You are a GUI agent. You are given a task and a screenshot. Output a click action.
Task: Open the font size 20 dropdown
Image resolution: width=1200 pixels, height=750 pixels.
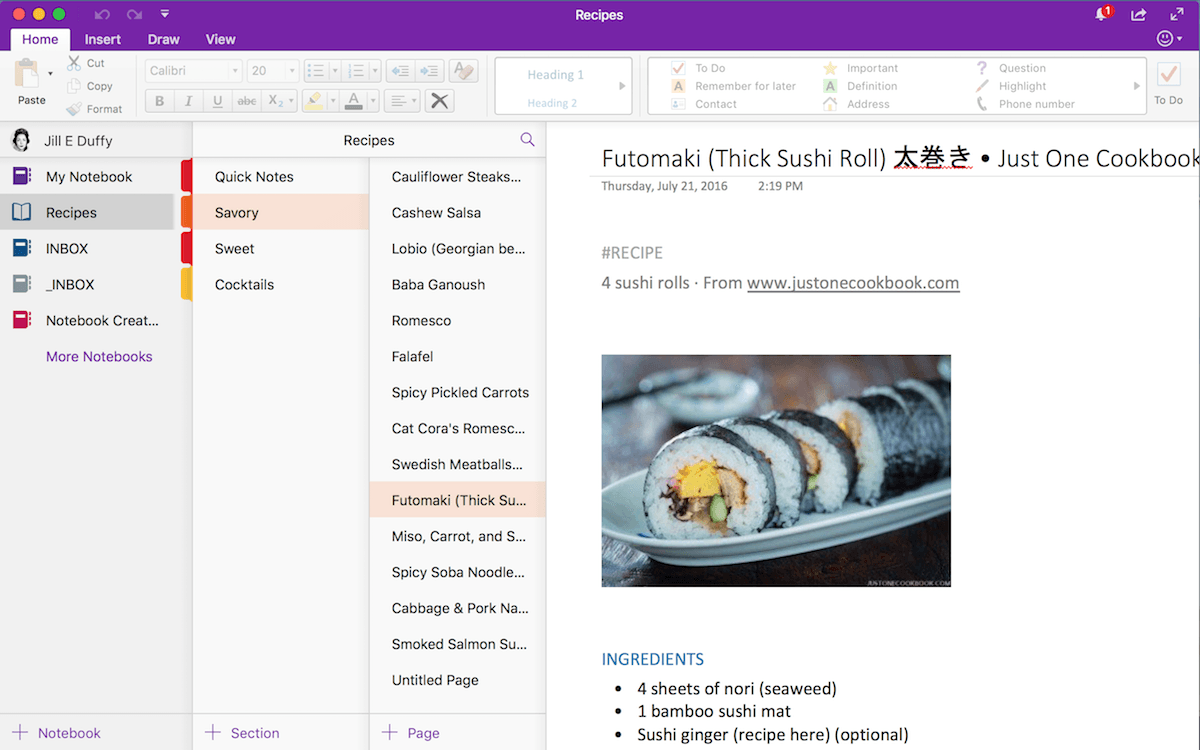(x=292, y=71)
